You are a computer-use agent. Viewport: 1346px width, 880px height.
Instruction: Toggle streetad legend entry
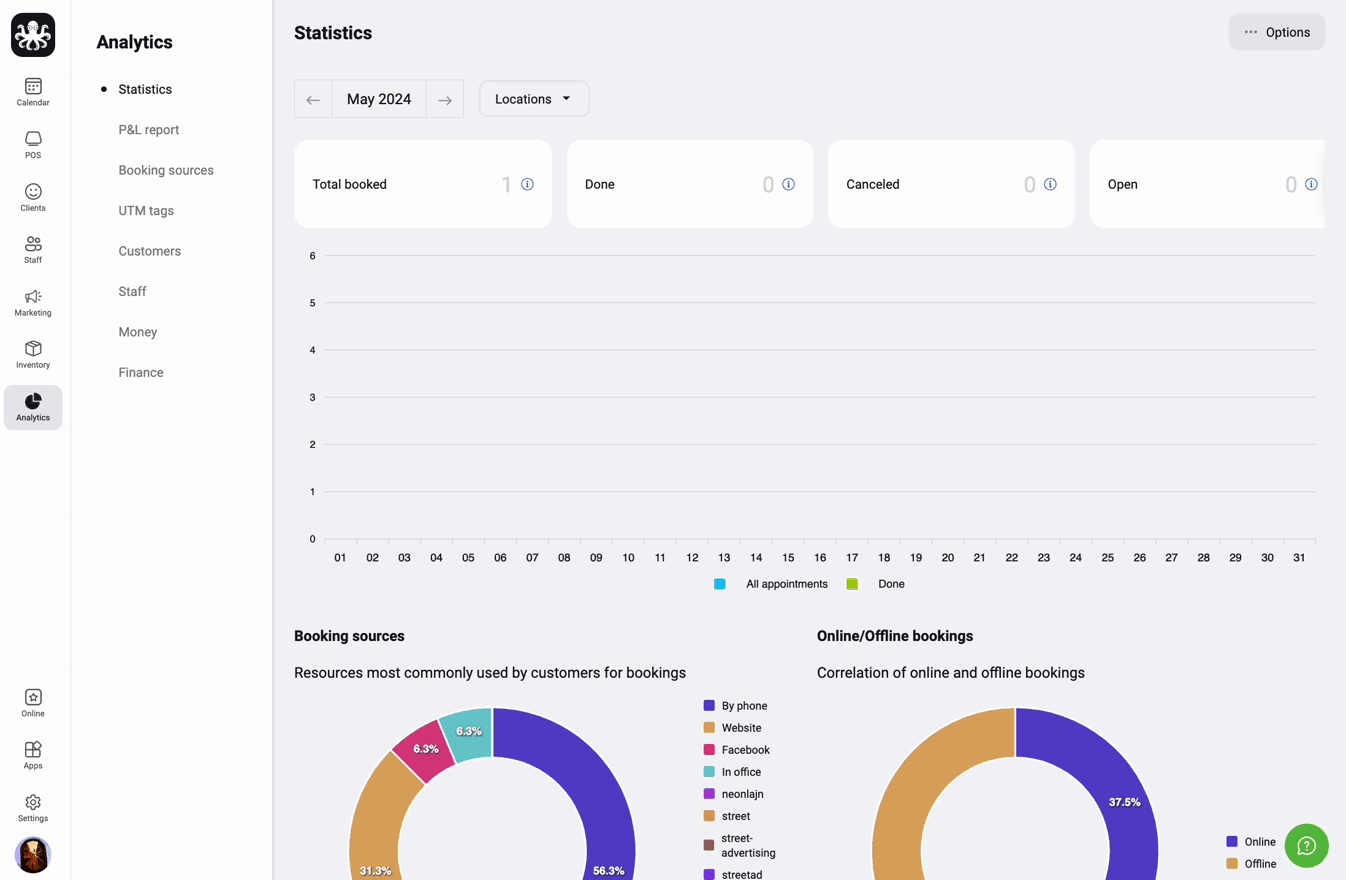tap(733, 875)
